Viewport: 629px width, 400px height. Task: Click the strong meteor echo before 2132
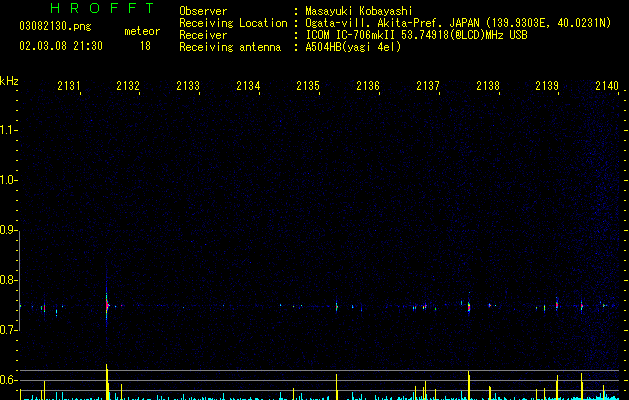pyautogui.click(x=107, y=305)
